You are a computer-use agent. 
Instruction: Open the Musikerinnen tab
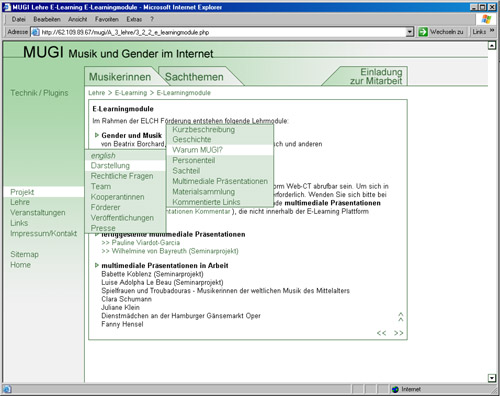(x=120, y=77)
